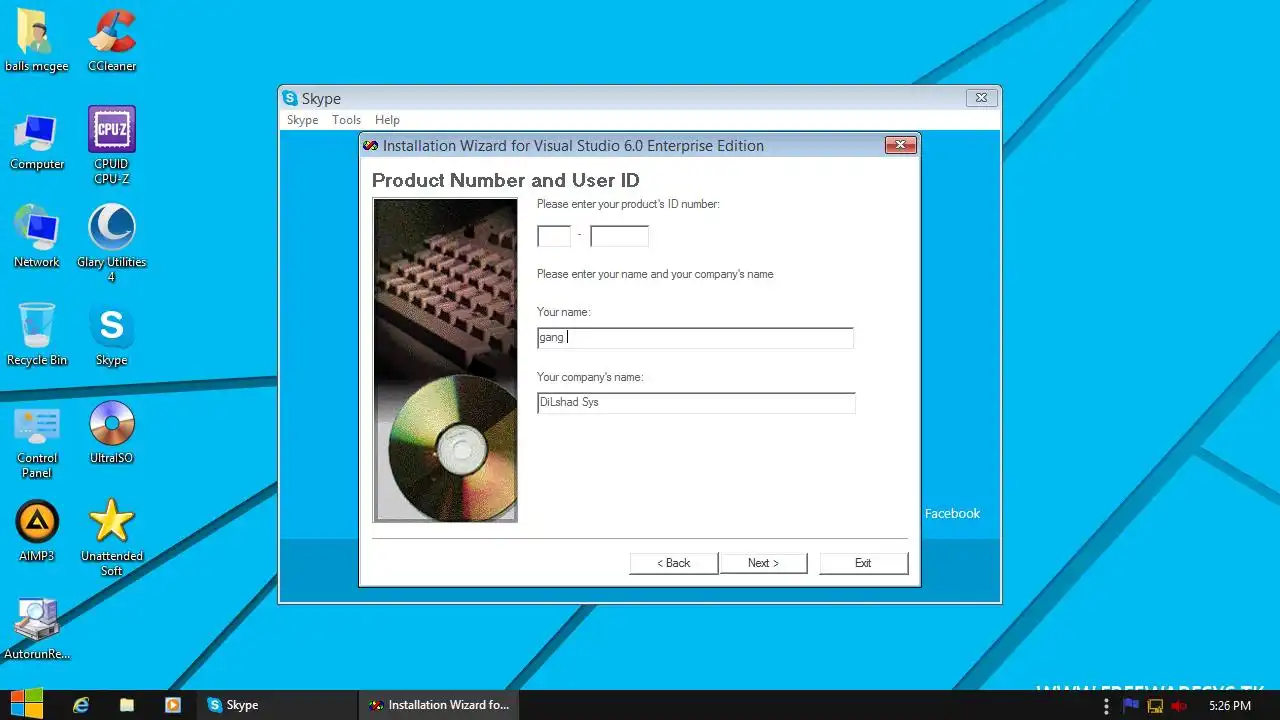The width and height of the screenshot is (1280, 720).
Task: Open the AIMP3 desktop icon
Action: coord(37,530)
